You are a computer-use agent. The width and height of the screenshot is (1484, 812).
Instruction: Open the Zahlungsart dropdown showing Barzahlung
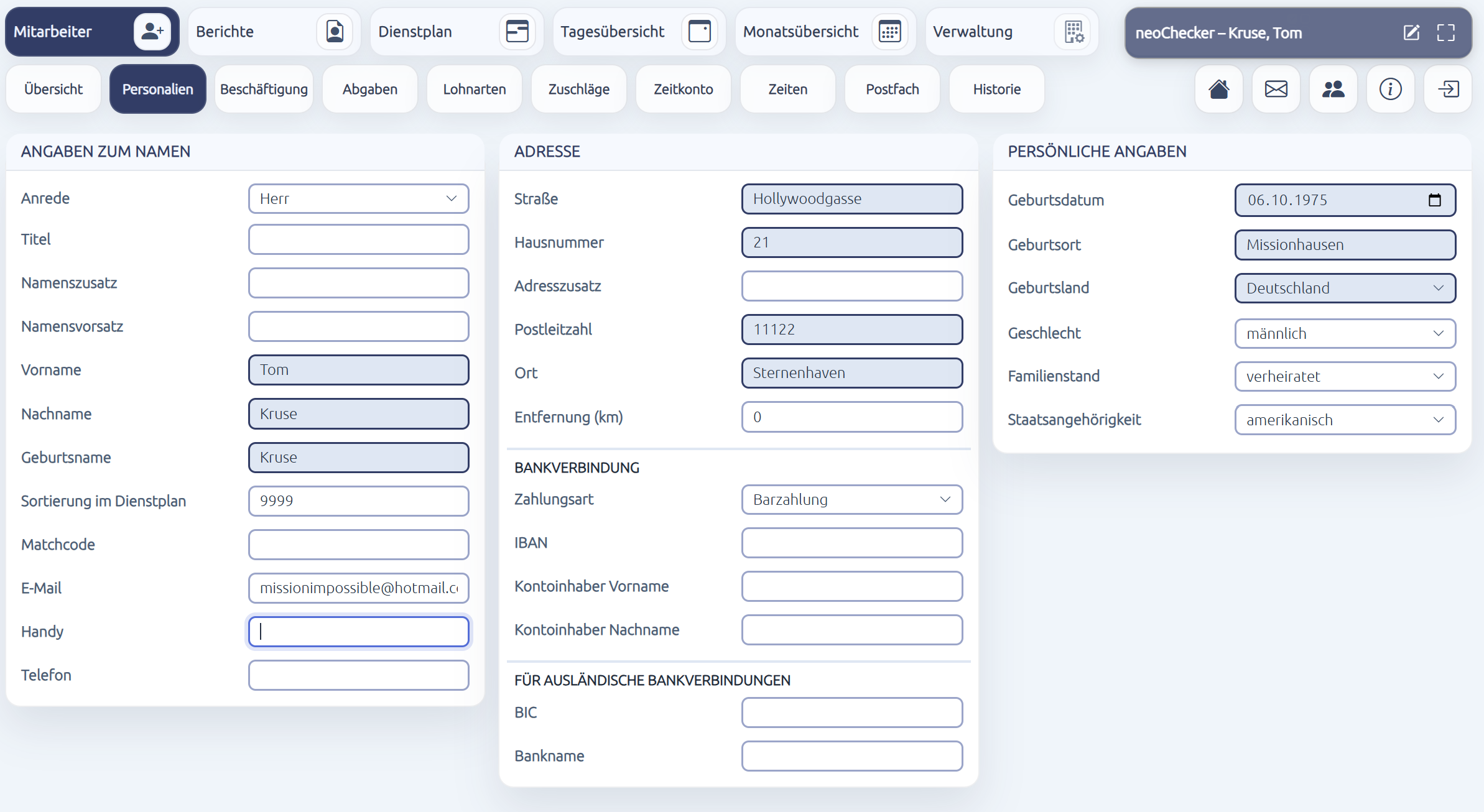852,499
